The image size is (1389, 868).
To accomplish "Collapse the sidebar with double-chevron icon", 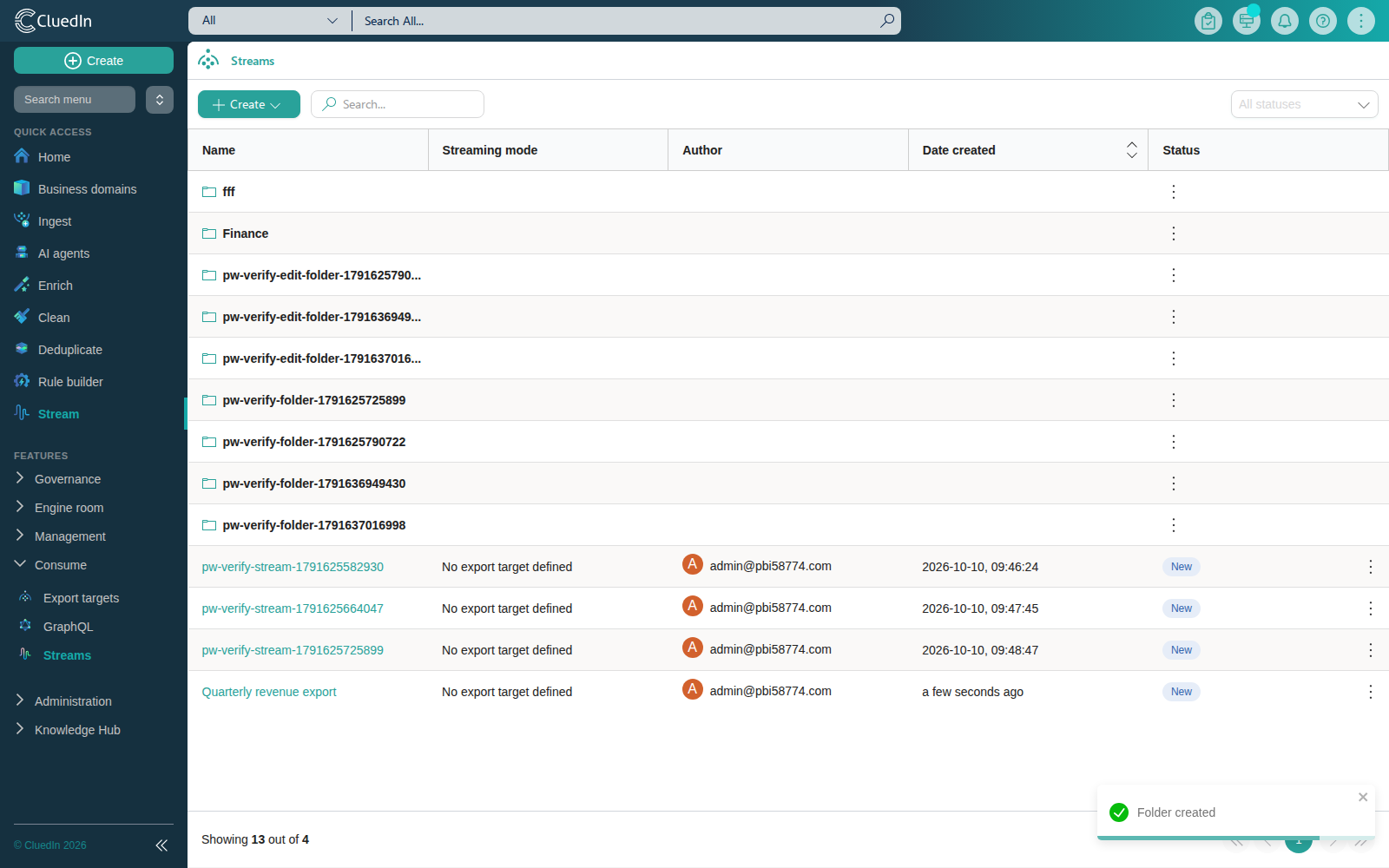I will [x=161, y=845].
